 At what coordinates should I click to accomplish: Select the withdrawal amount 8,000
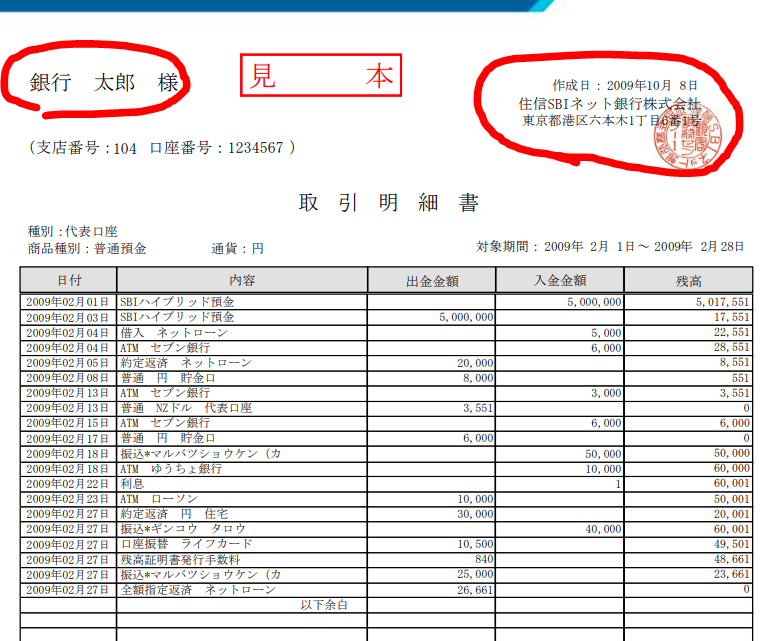[x=478, y=378]
